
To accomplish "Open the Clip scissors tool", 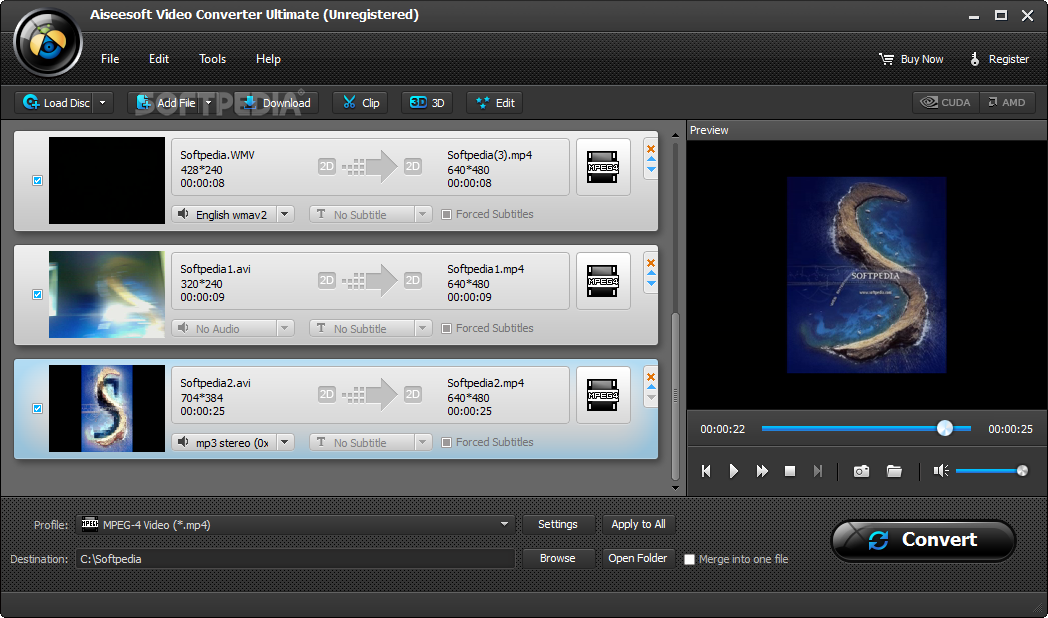I will pyautogui.click(x=361, y=103).
